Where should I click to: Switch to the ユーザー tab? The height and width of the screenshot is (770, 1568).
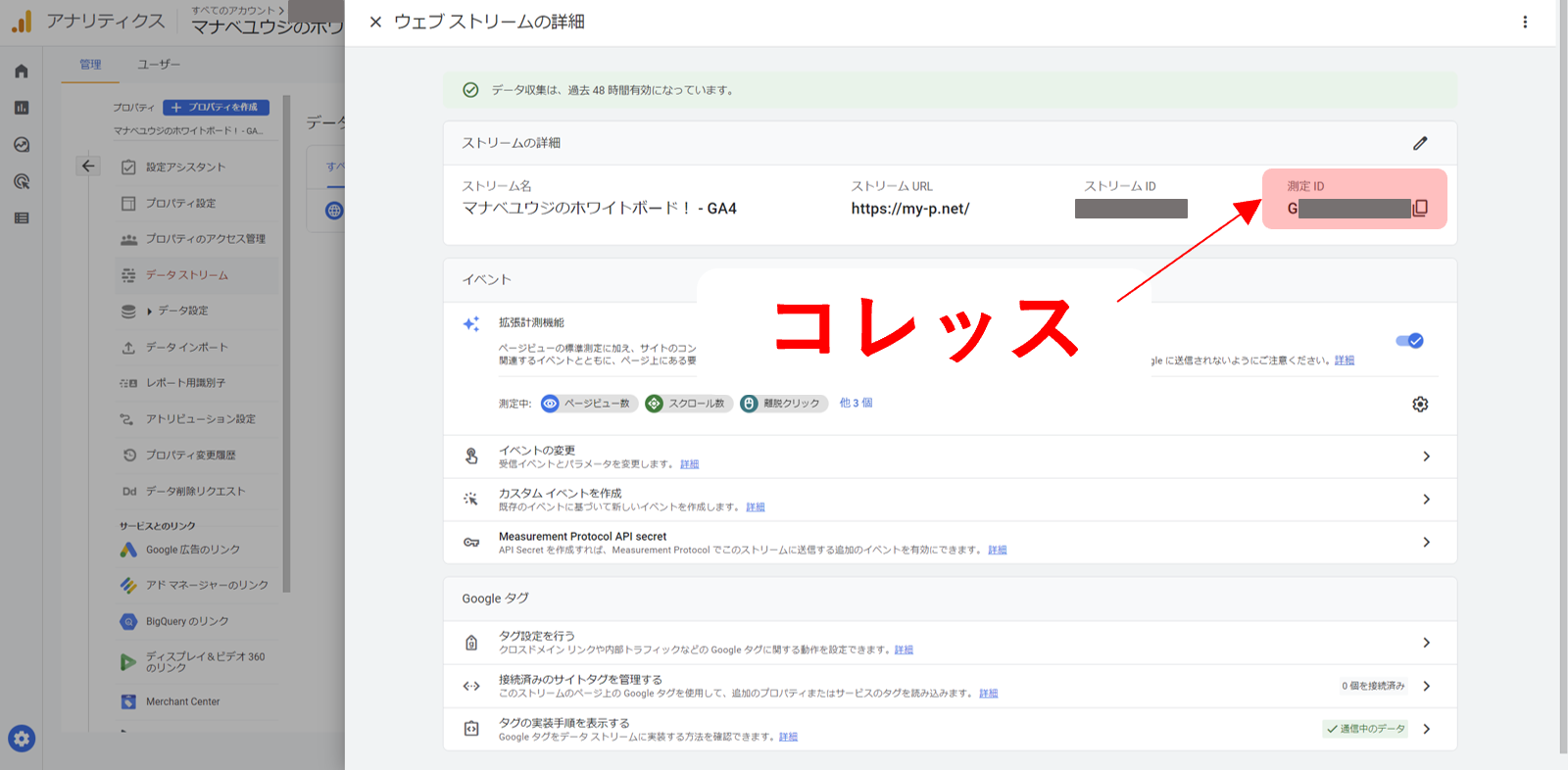point(159,65)
